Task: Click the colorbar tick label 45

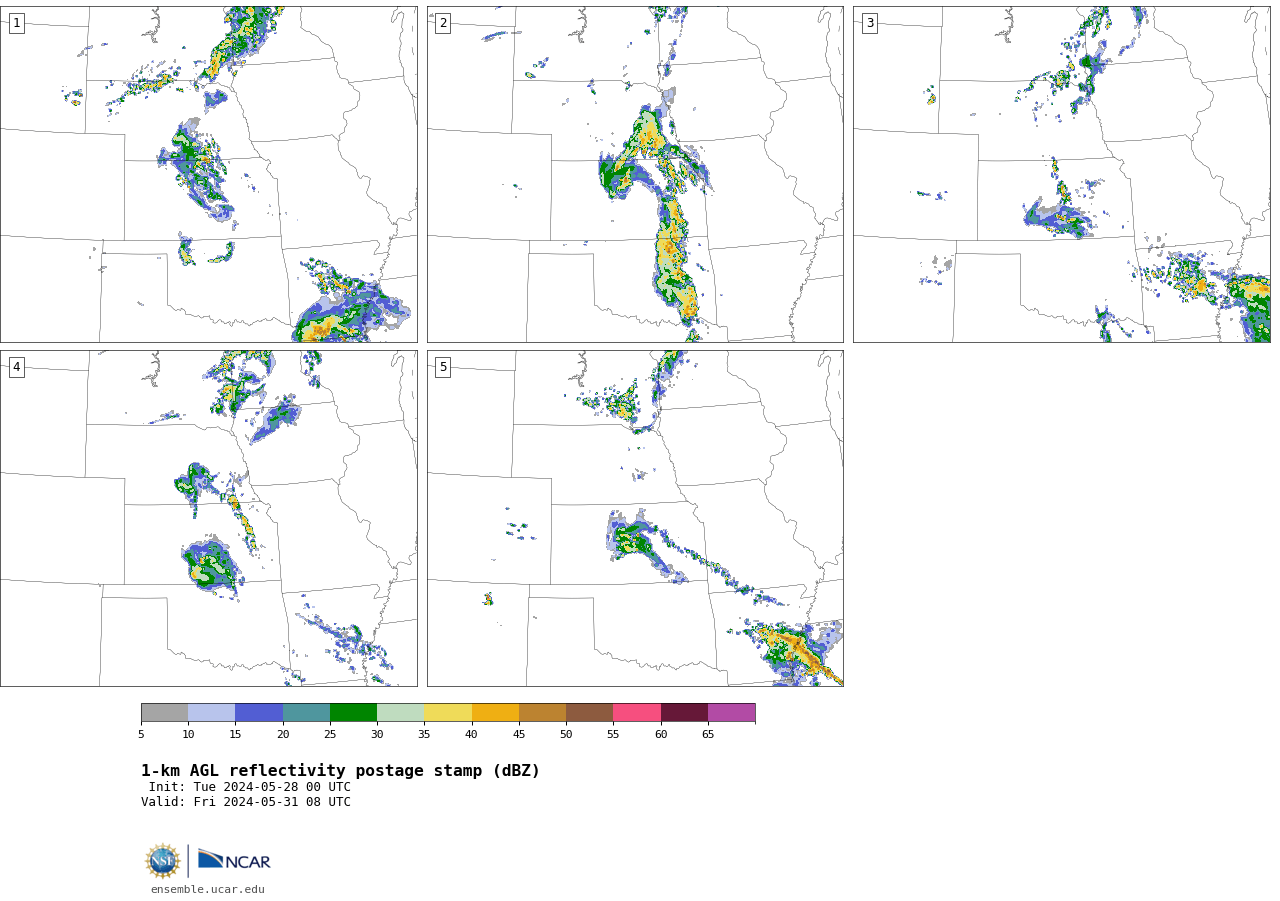Action: (x=519, y=735)
